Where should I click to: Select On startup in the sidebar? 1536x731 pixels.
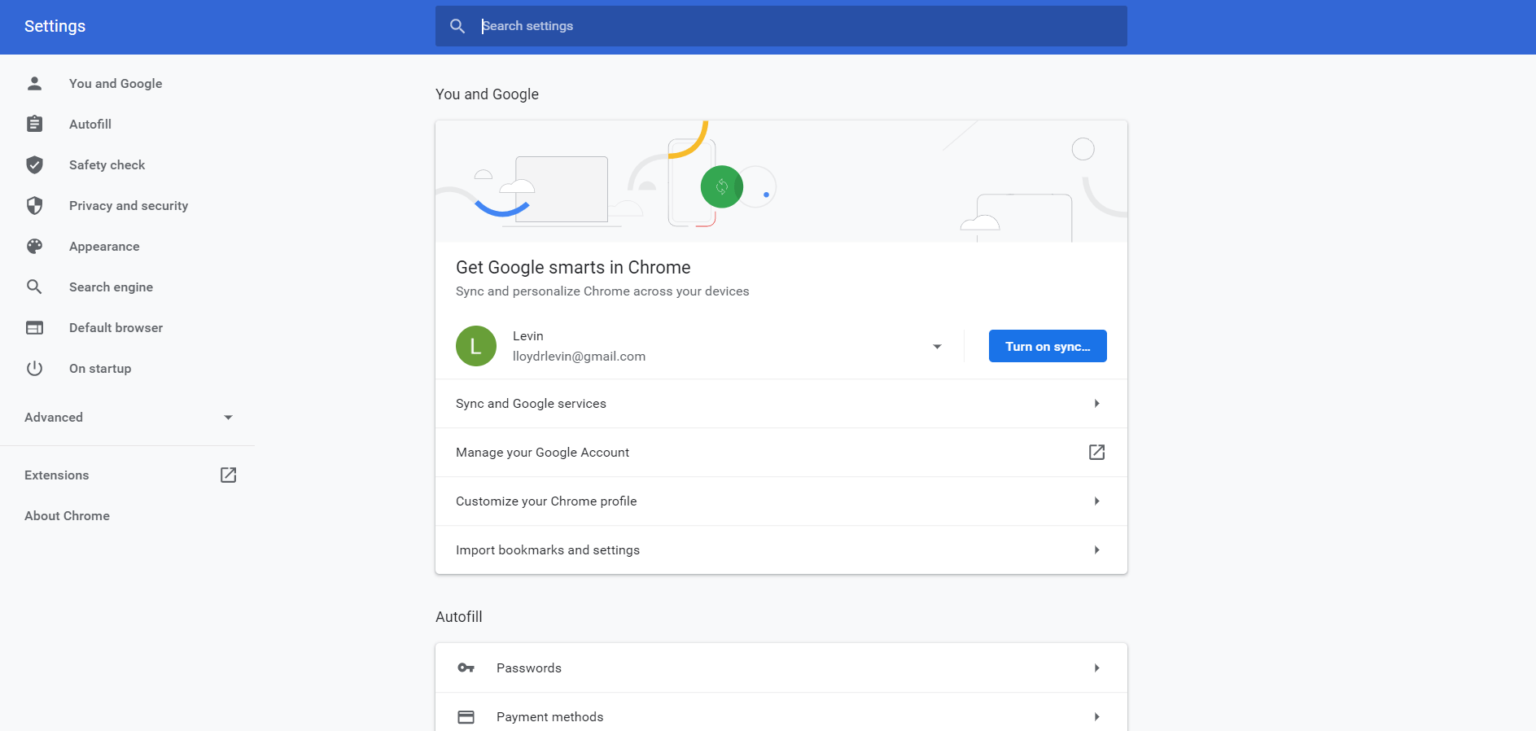click(100, 369)
